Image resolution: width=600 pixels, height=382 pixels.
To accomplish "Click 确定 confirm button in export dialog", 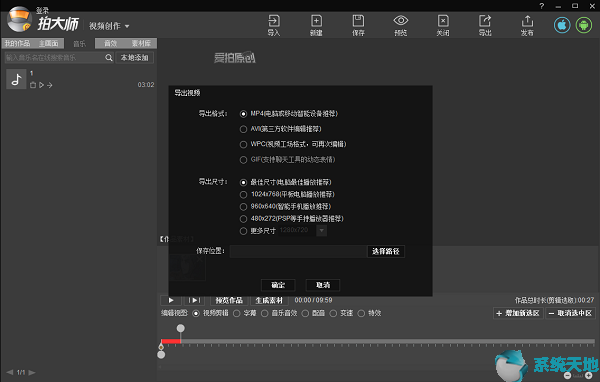I will tap(278, 285).
